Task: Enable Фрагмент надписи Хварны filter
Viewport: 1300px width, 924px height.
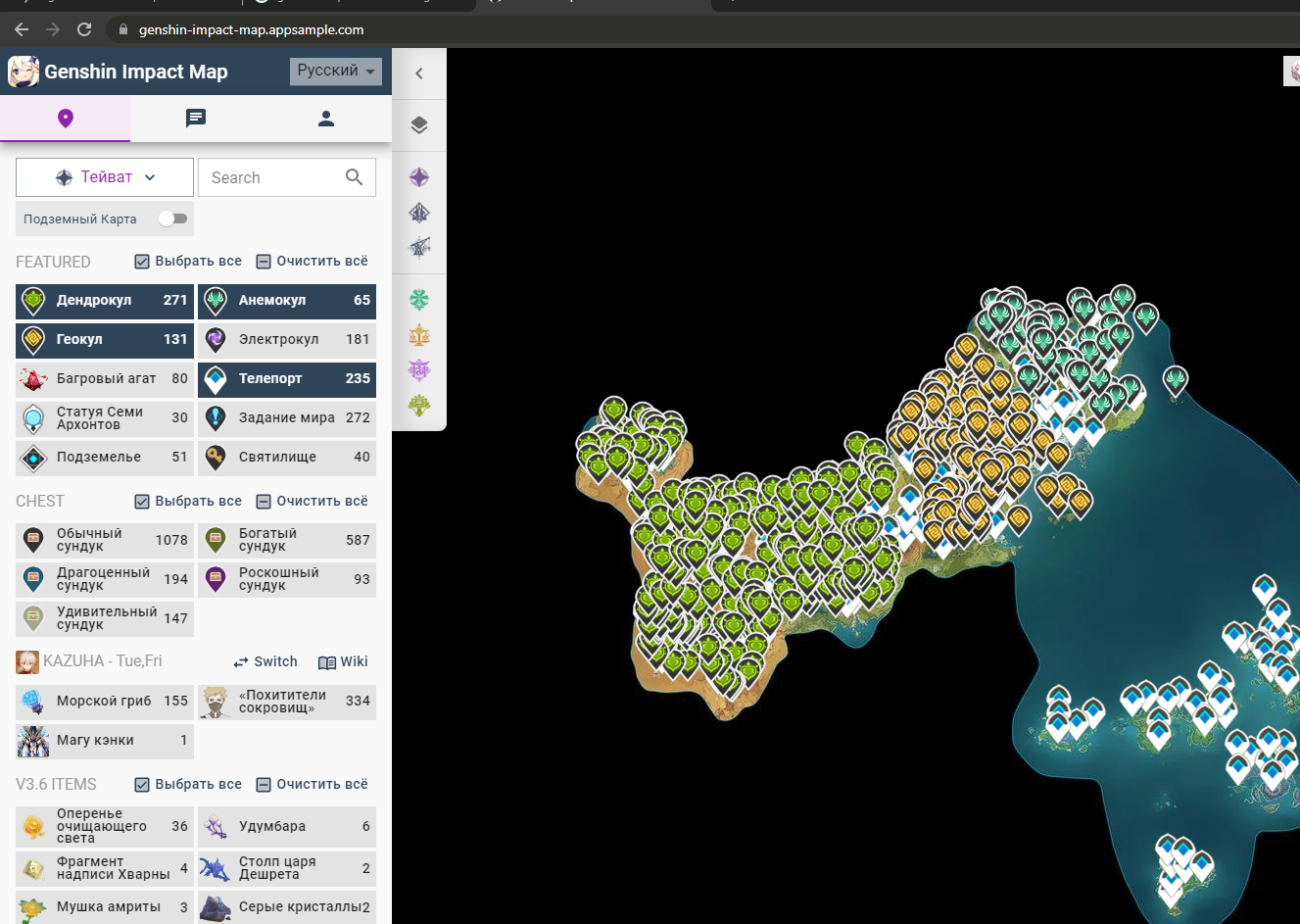Action: [x=105, y=868]
